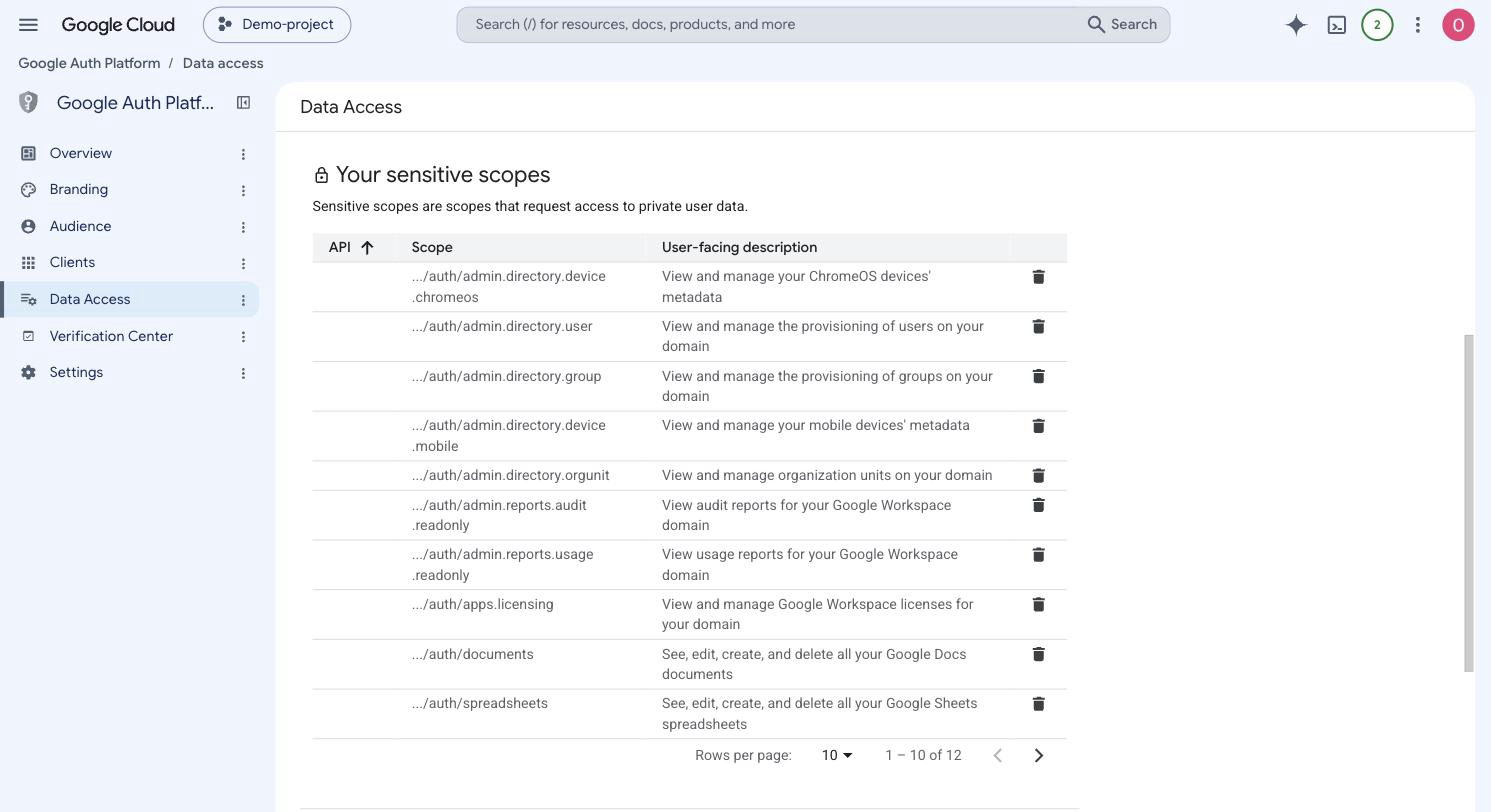This screenshot has height=812, width=1491.
Task: Delete the admin.reports.audit.readonly scope
Action: [x=1038, y=505]
